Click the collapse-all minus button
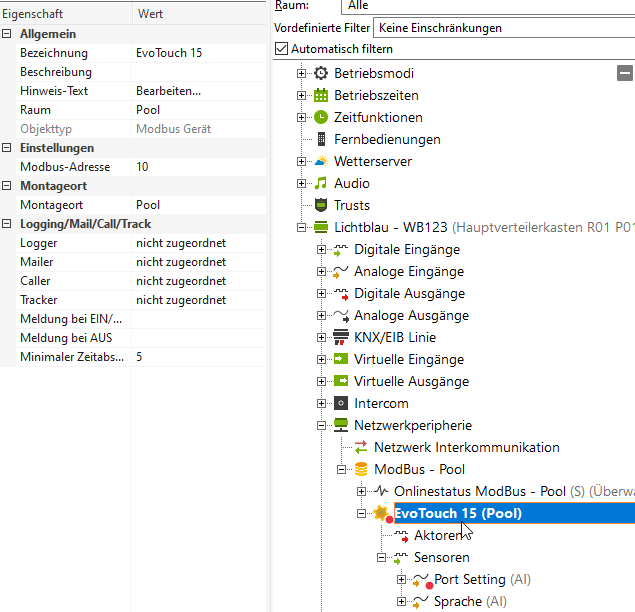The image size is (635, 612). point(625,73)
